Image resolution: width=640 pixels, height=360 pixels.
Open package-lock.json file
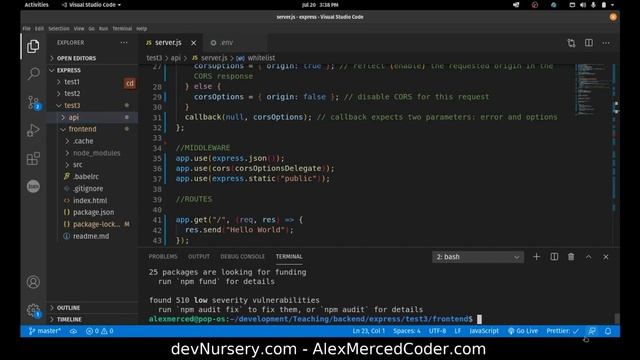(96, 224)
